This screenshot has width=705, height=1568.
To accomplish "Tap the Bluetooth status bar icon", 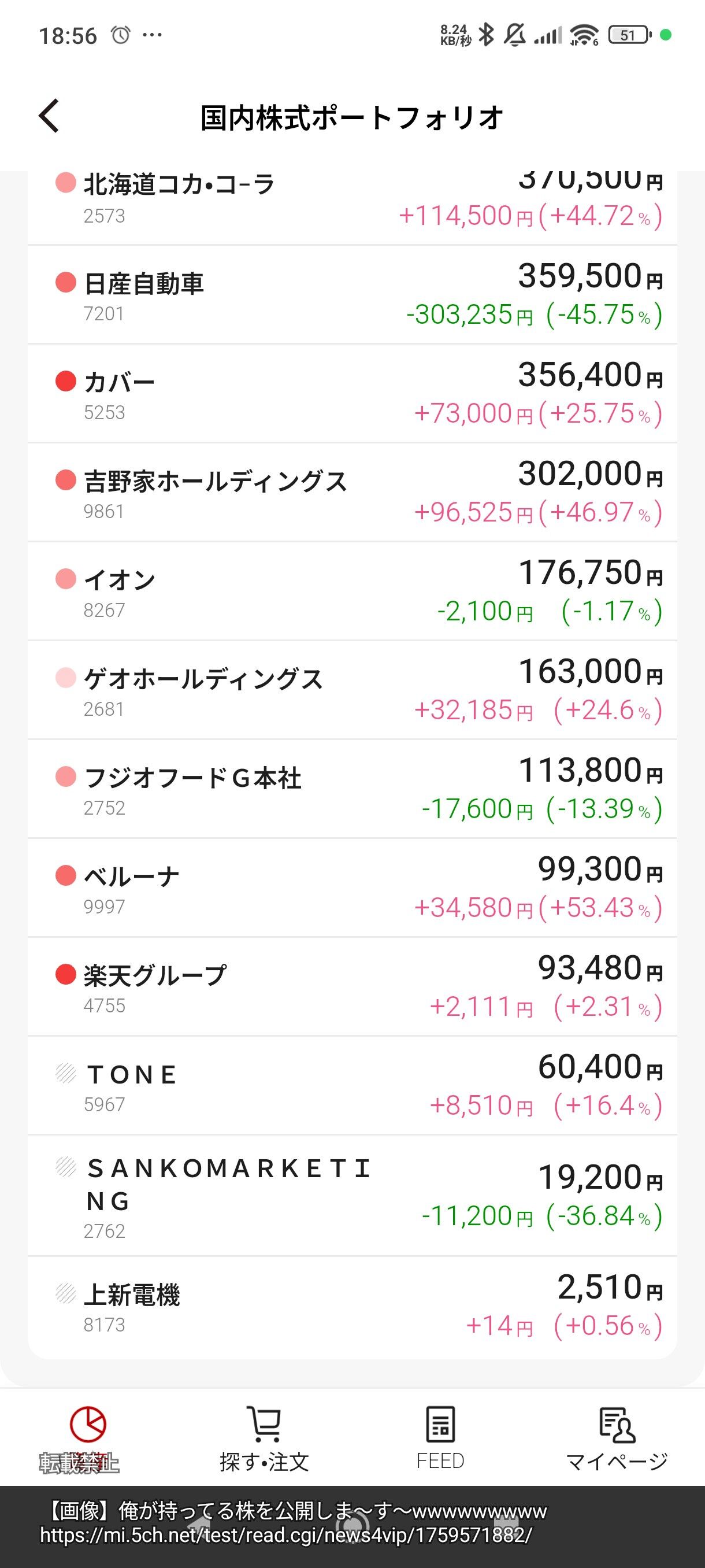I will [x=486, y=35].
